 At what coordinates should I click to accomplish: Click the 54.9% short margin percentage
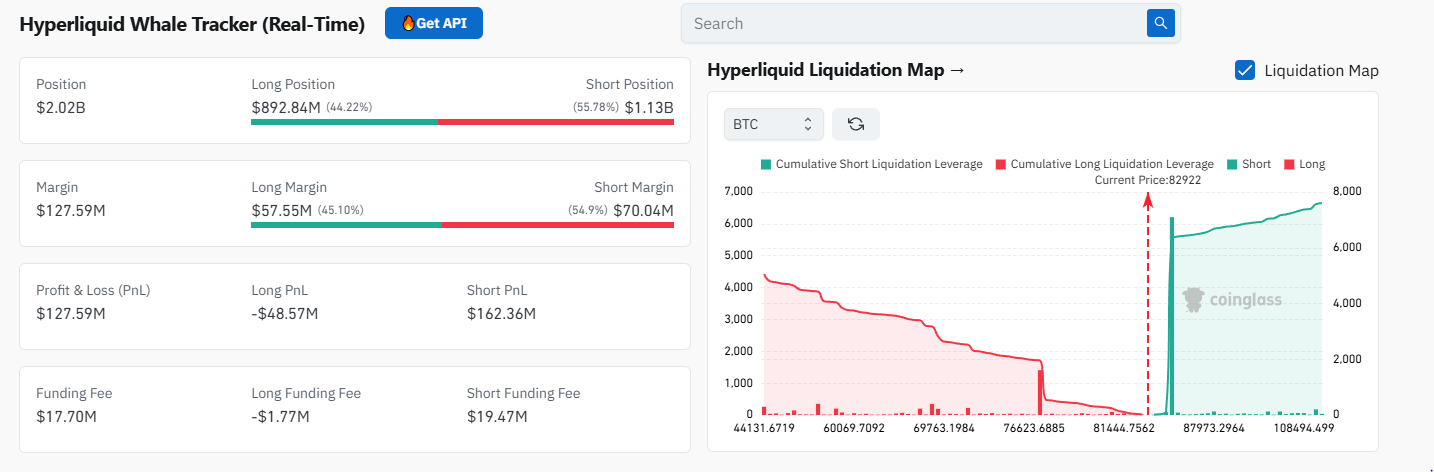[588, 210]
